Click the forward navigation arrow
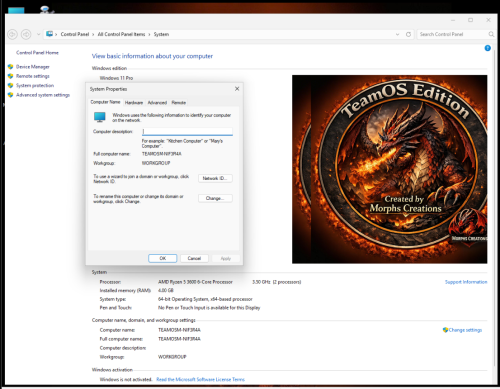Screen dimensions: 500x389 tap(26, 34)
